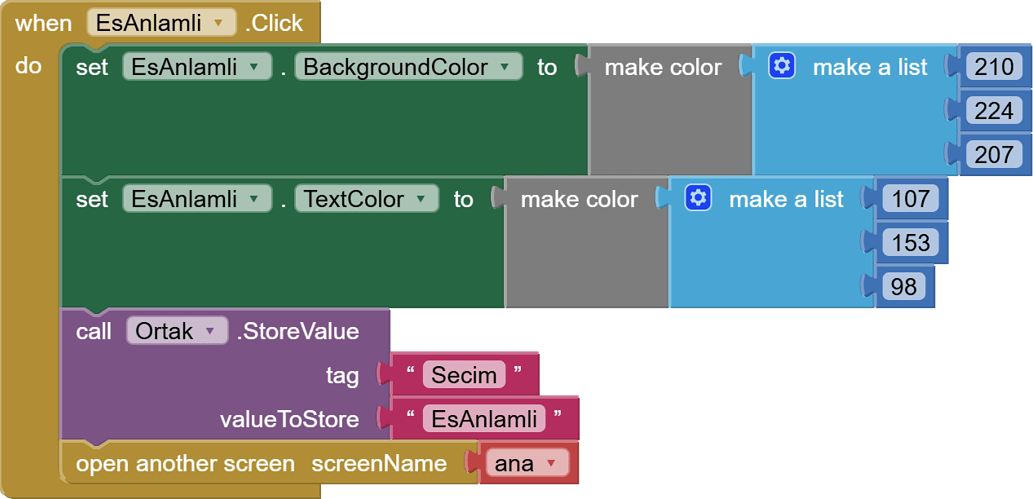Edit the number 107 value

910,199
